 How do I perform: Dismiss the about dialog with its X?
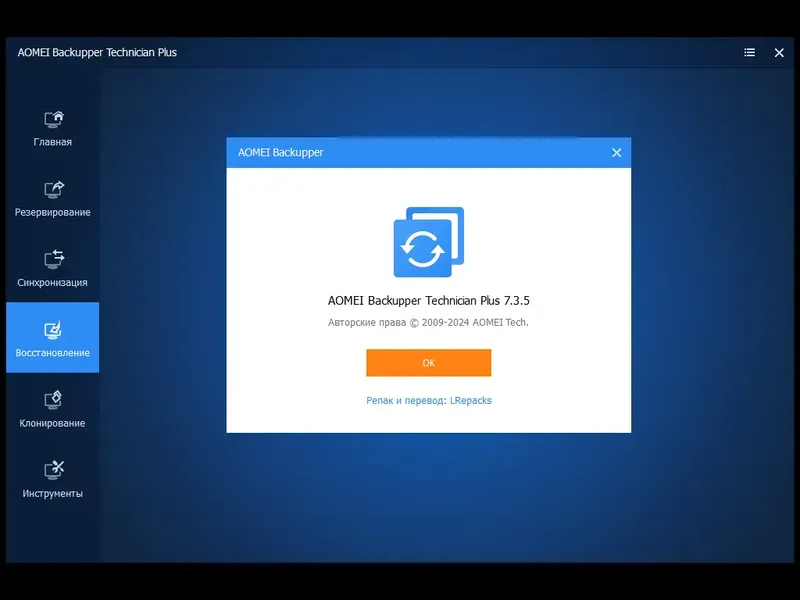pos(617,152)
